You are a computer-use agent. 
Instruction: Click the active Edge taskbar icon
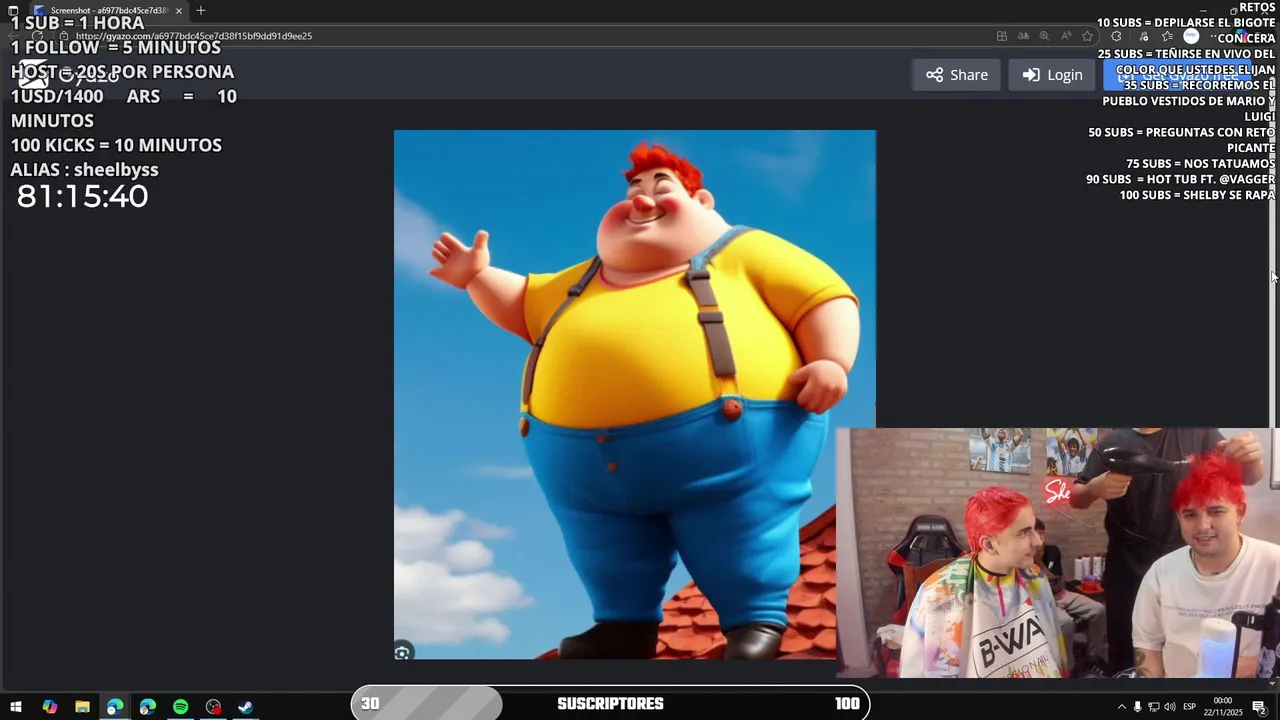coord(115,707)
